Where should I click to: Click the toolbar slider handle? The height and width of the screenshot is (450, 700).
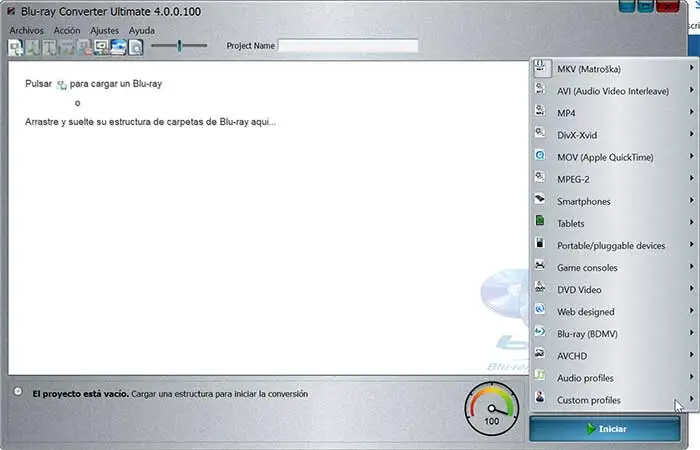(179, 46)
